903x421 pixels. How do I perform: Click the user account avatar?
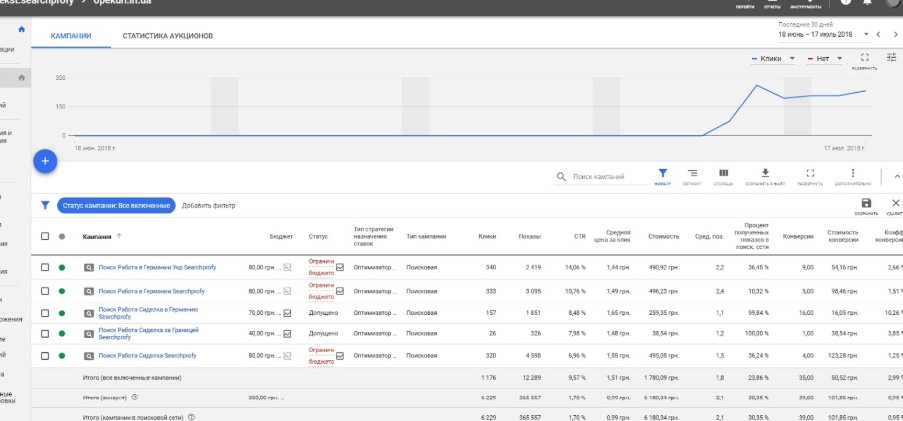click(894, 3)
